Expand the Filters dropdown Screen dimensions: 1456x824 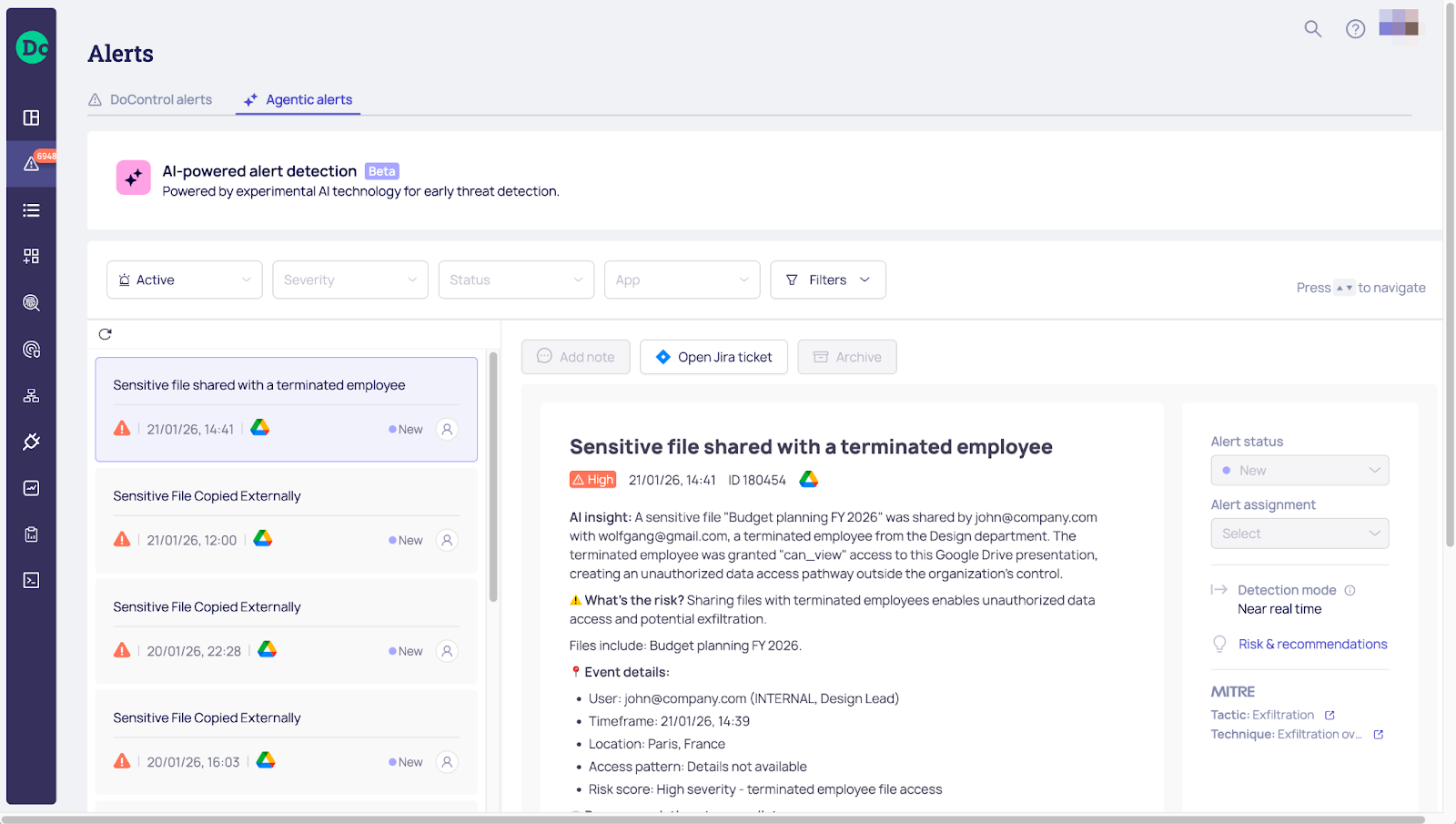pos(828,280)
